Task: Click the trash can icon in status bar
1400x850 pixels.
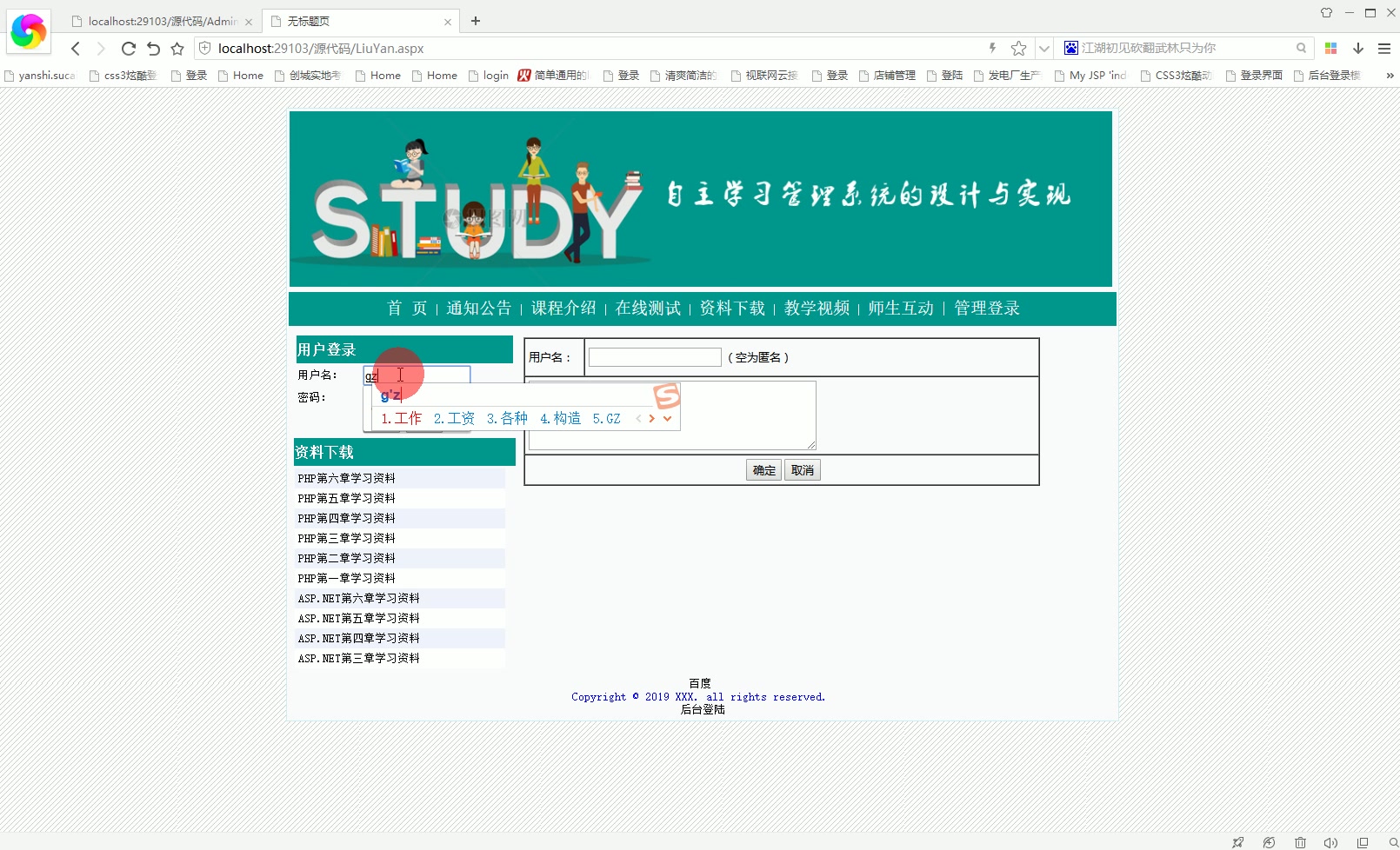Action: point(1300,842)
